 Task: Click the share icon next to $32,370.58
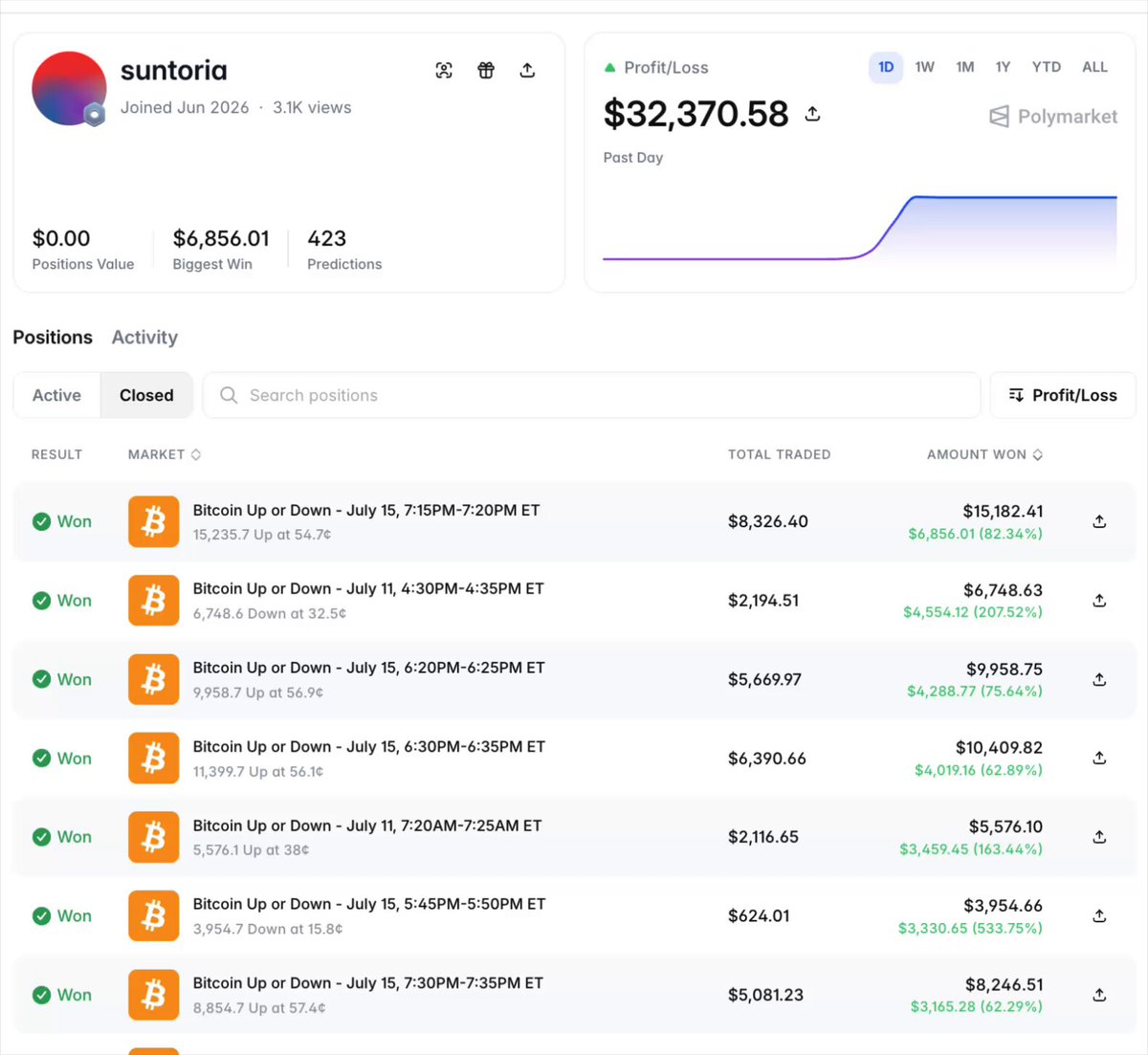coord(812,114)
